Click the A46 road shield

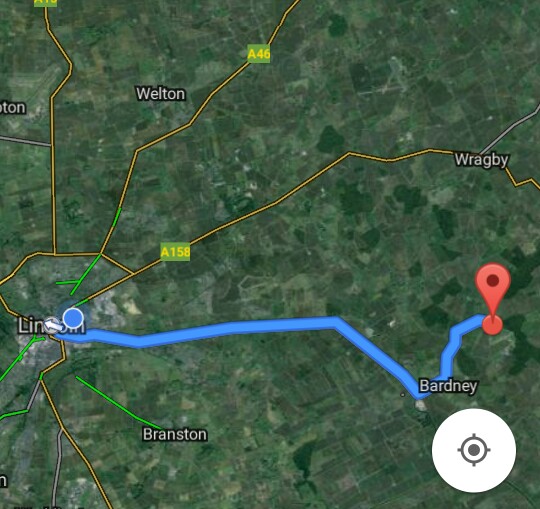[x=259, y=54]
